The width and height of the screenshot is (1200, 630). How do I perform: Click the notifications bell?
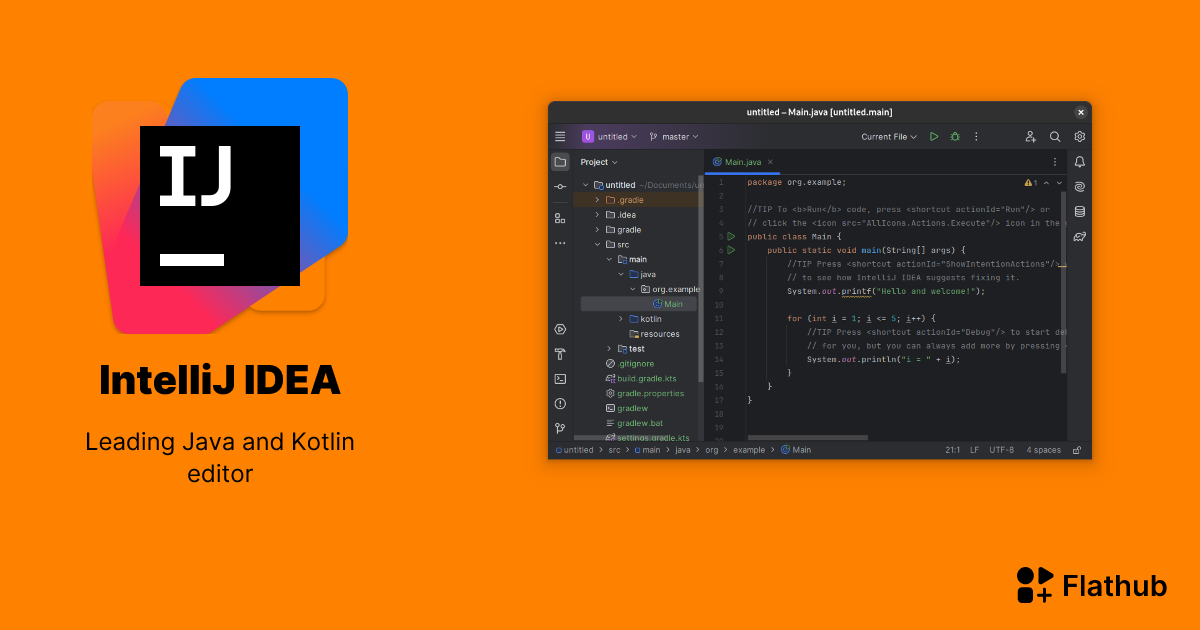coord(1079,161)
